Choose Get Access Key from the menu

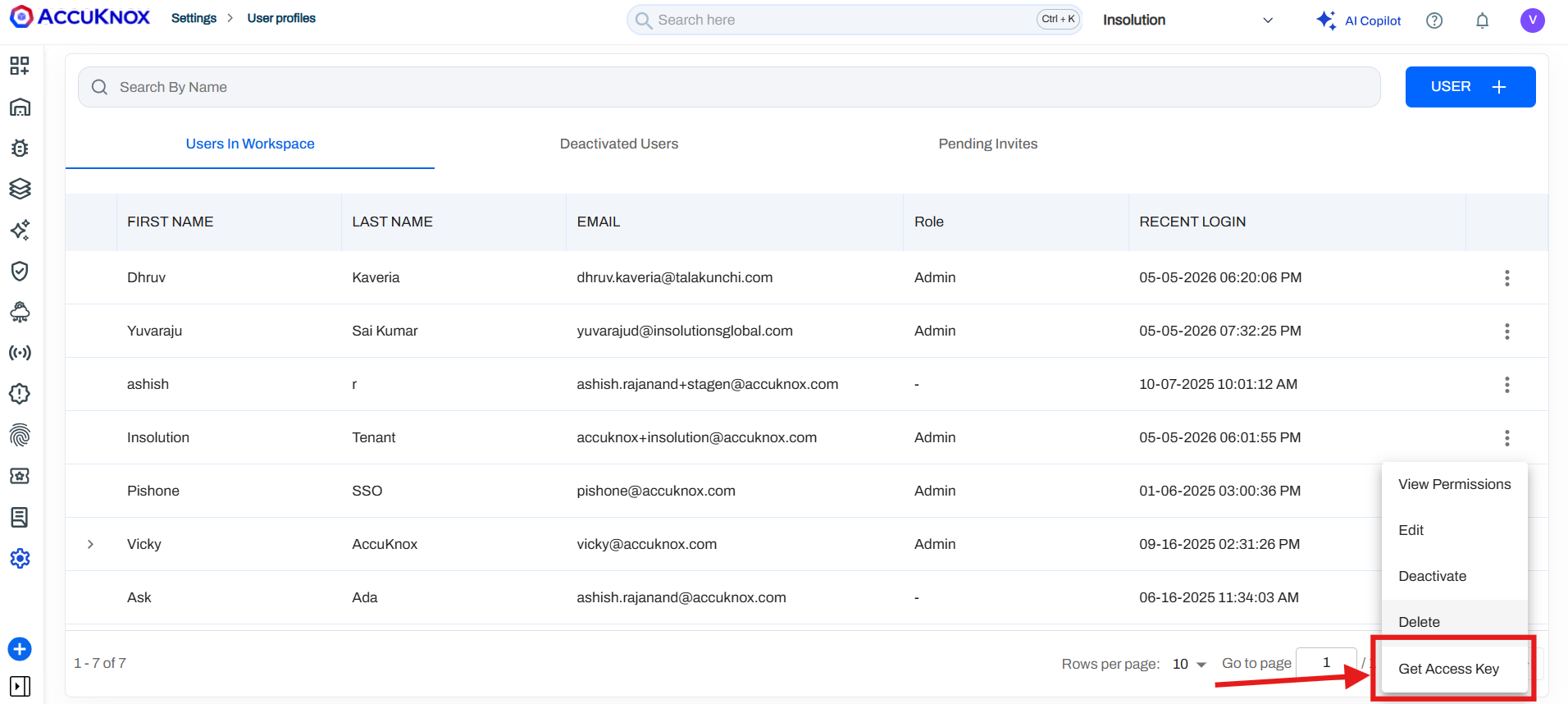[x=1455, y=669]
